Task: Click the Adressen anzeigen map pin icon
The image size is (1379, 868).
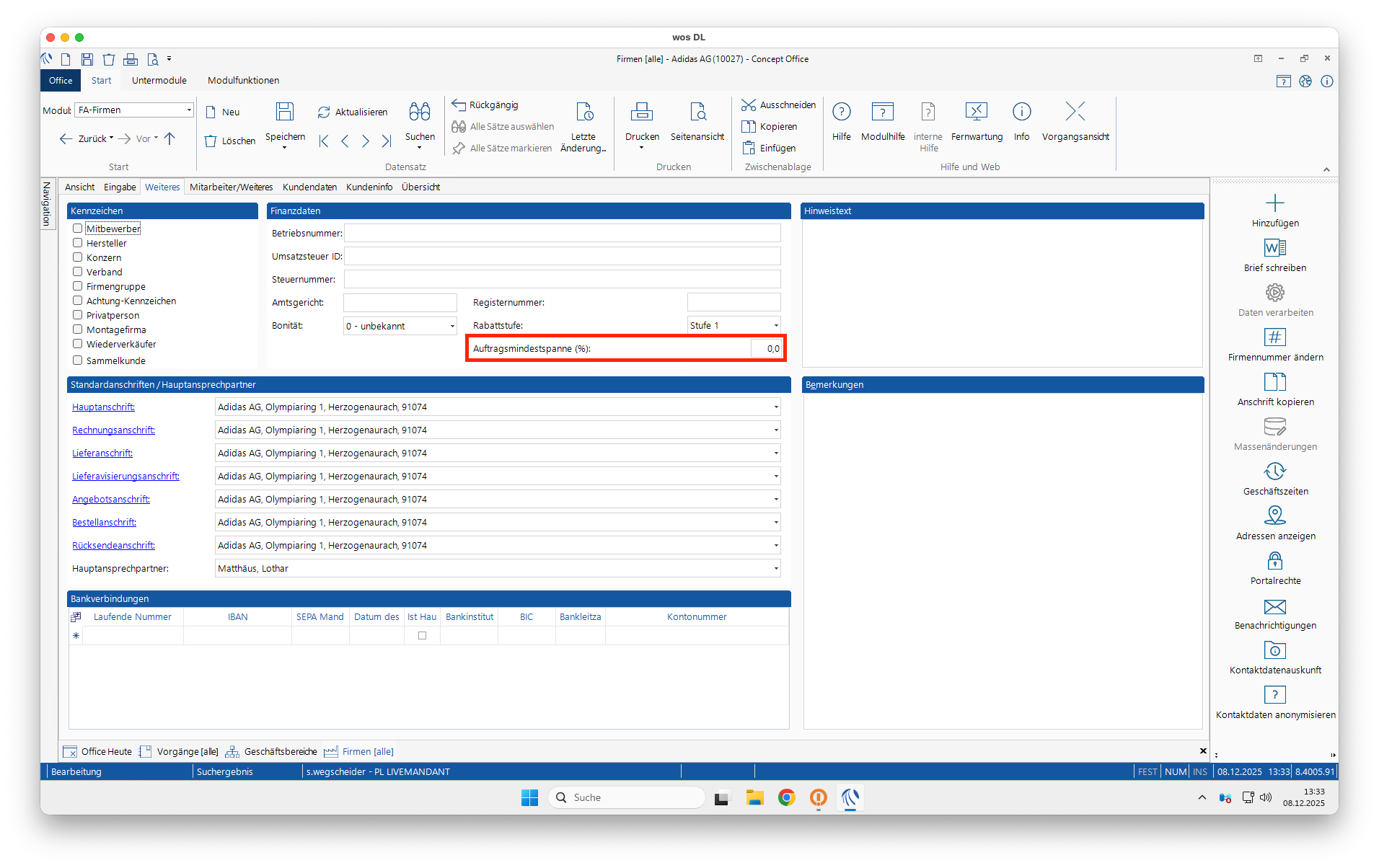Action: click(x=1274, y=517)
